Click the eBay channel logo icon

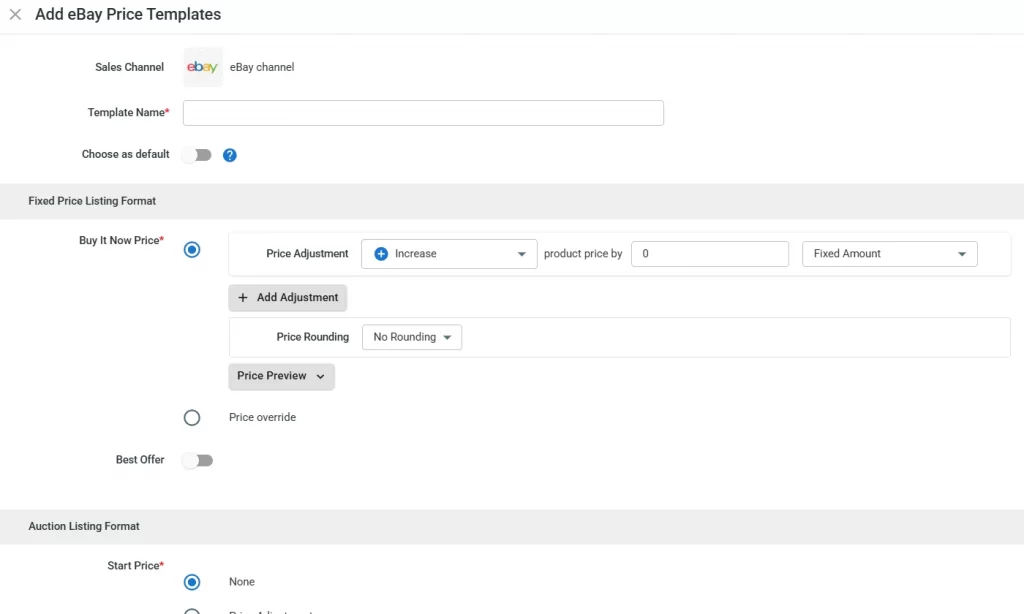pos(202,67)
